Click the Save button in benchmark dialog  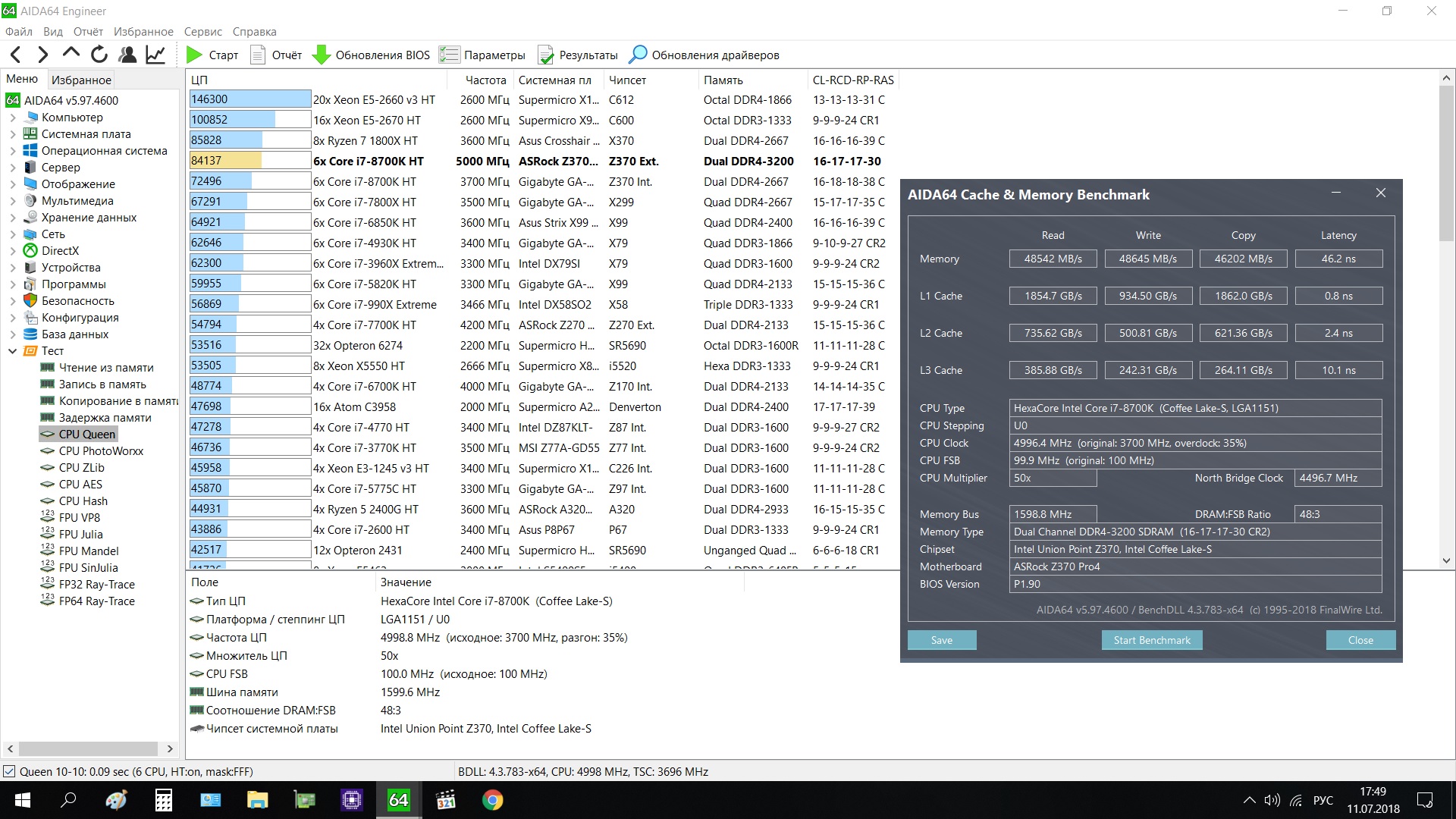click(941, 640)
